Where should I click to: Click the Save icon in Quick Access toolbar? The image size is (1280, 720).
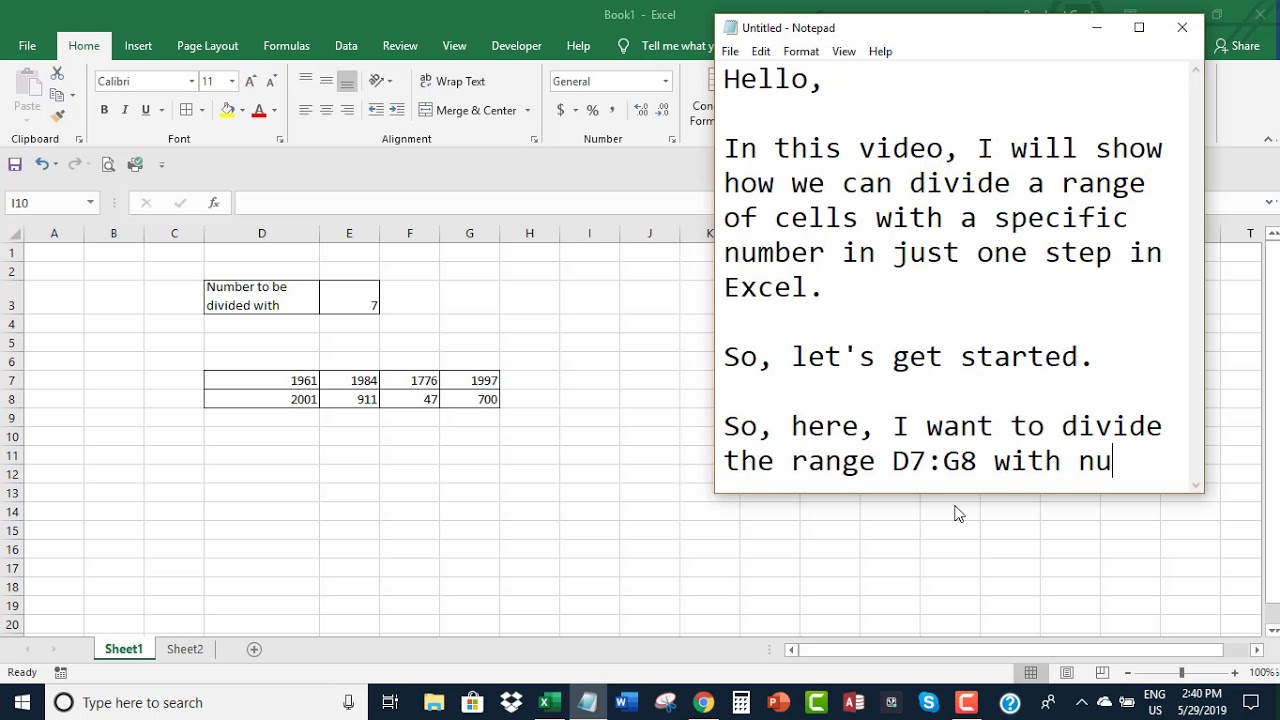[15, 164]
